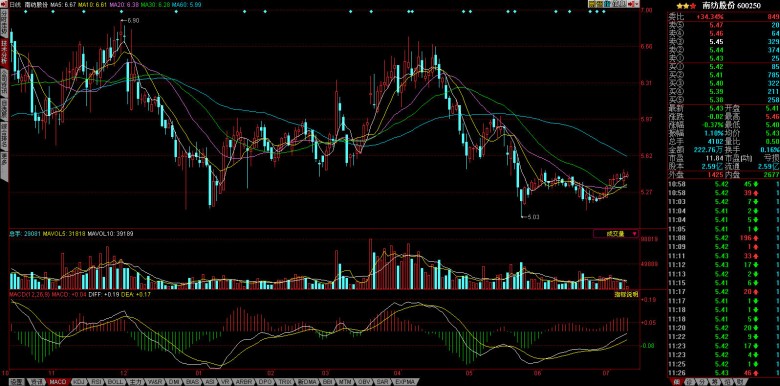Screen dimensions: 780x386
Task: Click the 技术分析 red sidebar tab
Action: tap(4, 53)
